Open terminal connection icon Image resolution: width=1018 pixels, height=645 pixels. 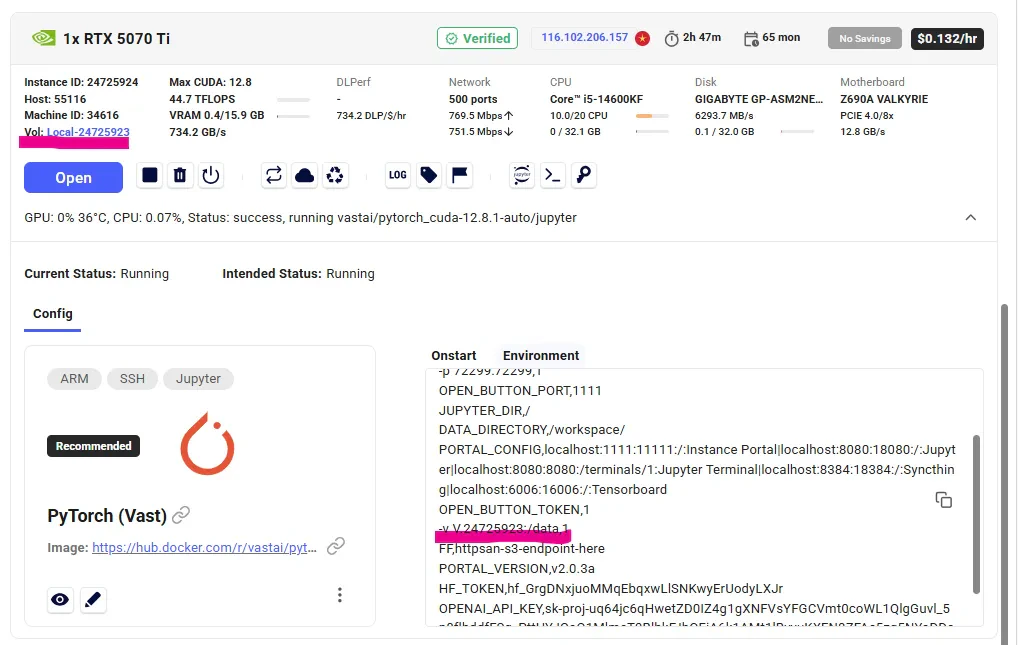pyautogui.click(x=552, y=175)
